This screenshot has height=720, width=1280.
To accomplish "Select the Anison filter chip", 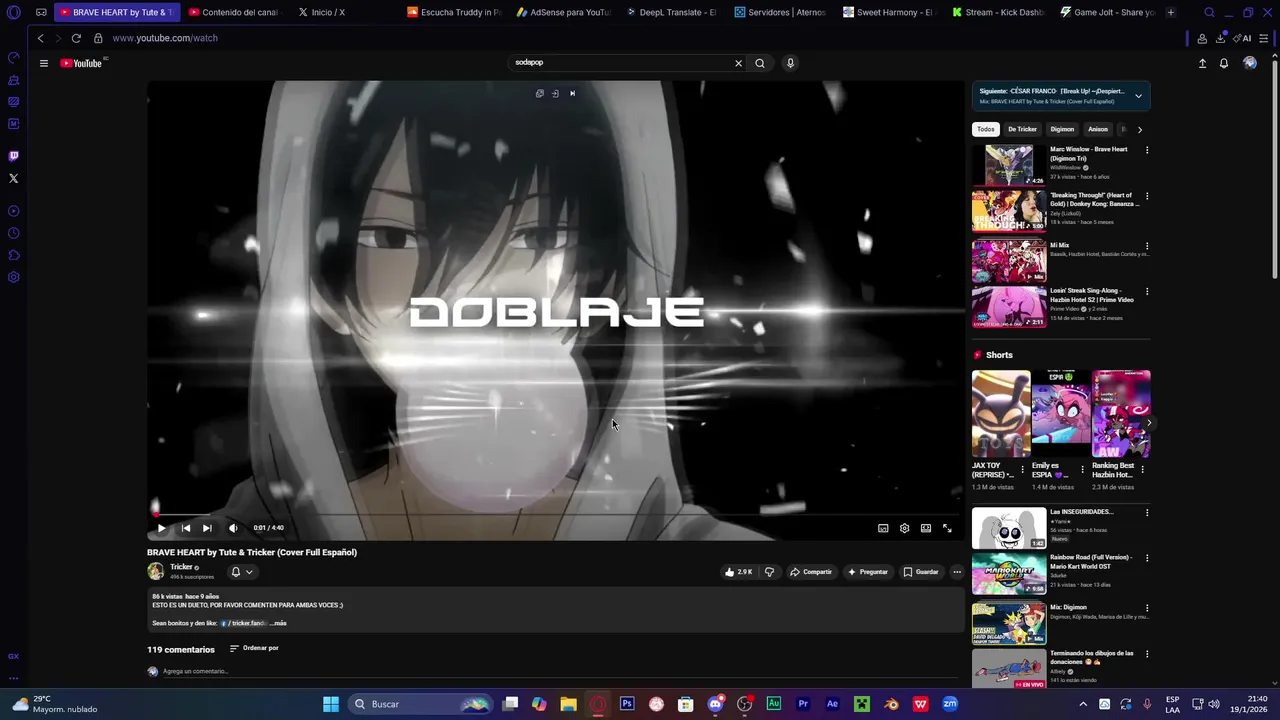I will pyautogui.click(x=1098, y=129).
